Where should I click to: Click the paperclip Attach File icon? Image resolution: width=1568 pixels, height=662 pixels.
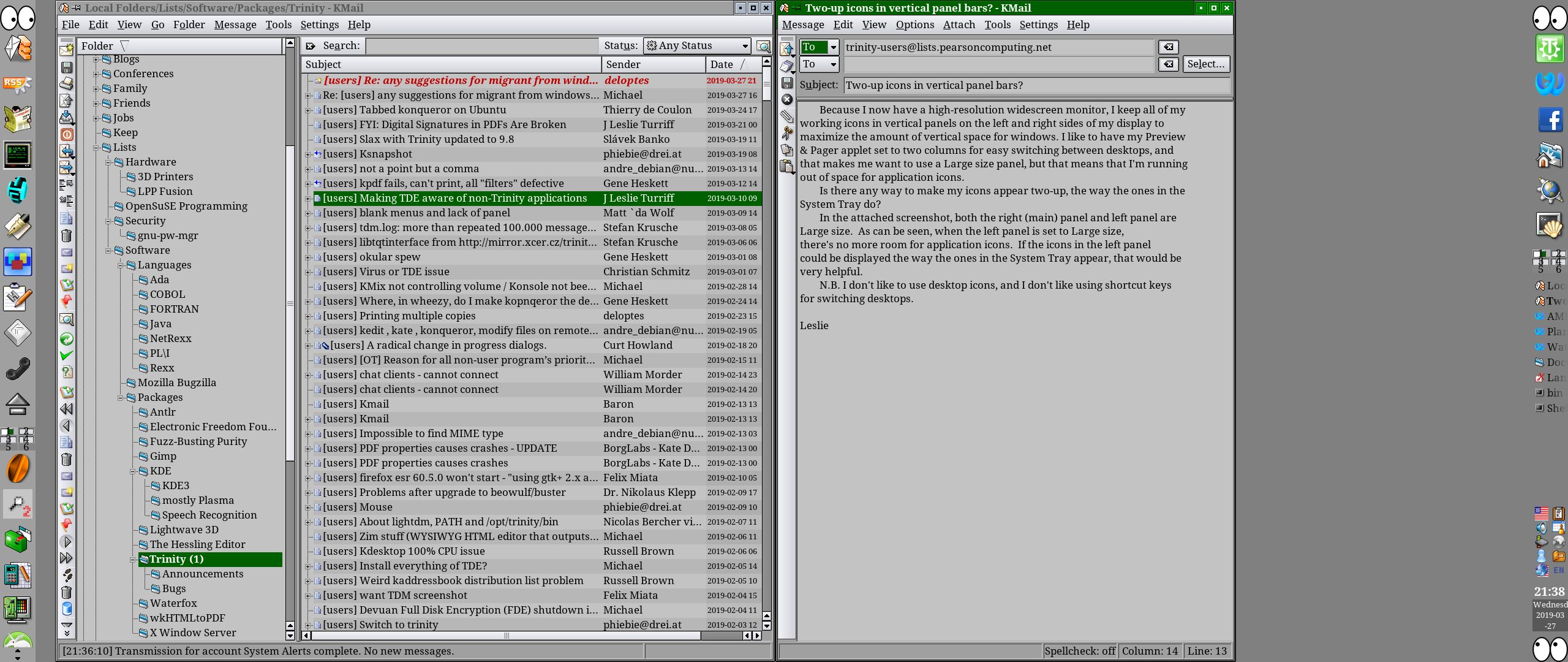click(787, 116)
